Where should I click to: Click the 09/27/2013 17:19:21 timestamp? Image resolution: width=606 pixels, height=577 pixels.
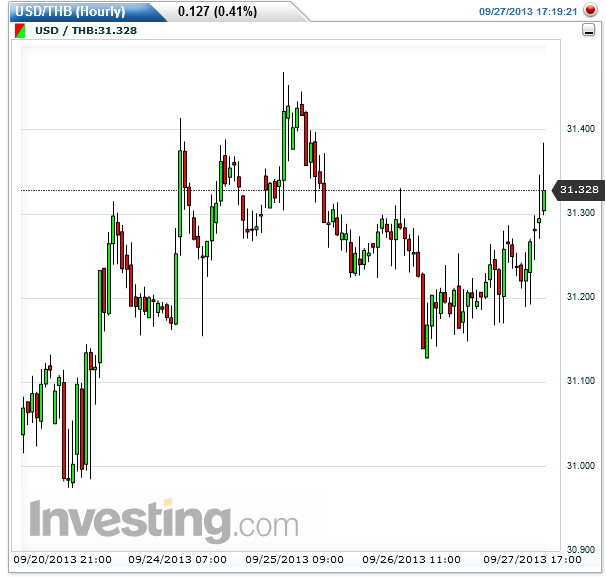(x=528, y=12)
